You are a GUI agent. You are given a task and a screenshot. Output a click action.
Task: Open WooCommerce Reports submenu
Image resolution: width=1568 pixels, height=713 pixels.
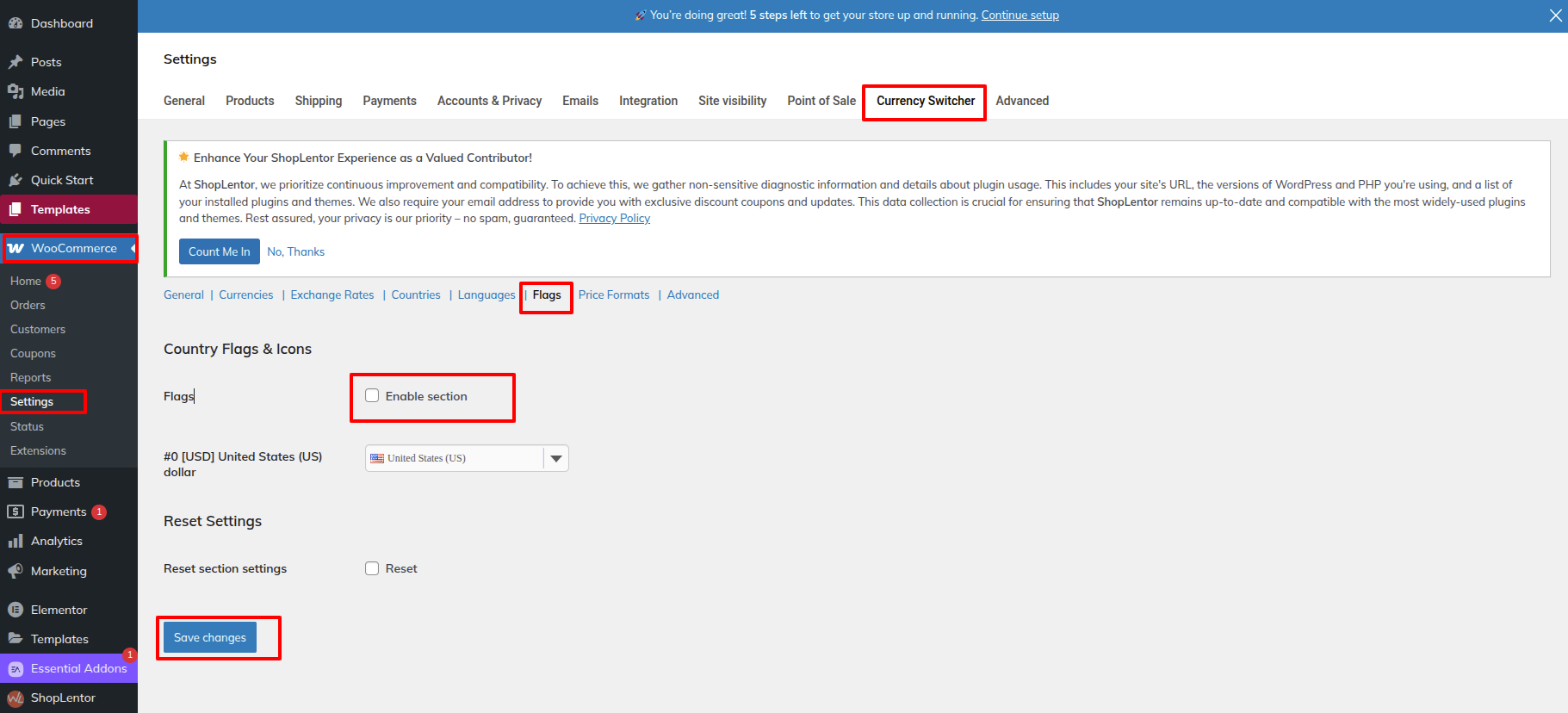(x=30, y=377)
